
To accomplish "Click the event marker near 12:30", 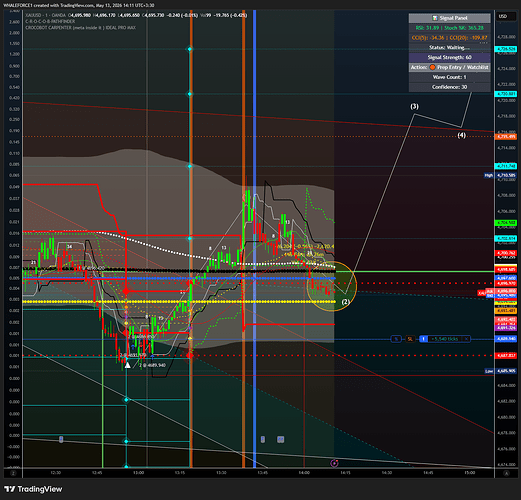I will 61,439.
